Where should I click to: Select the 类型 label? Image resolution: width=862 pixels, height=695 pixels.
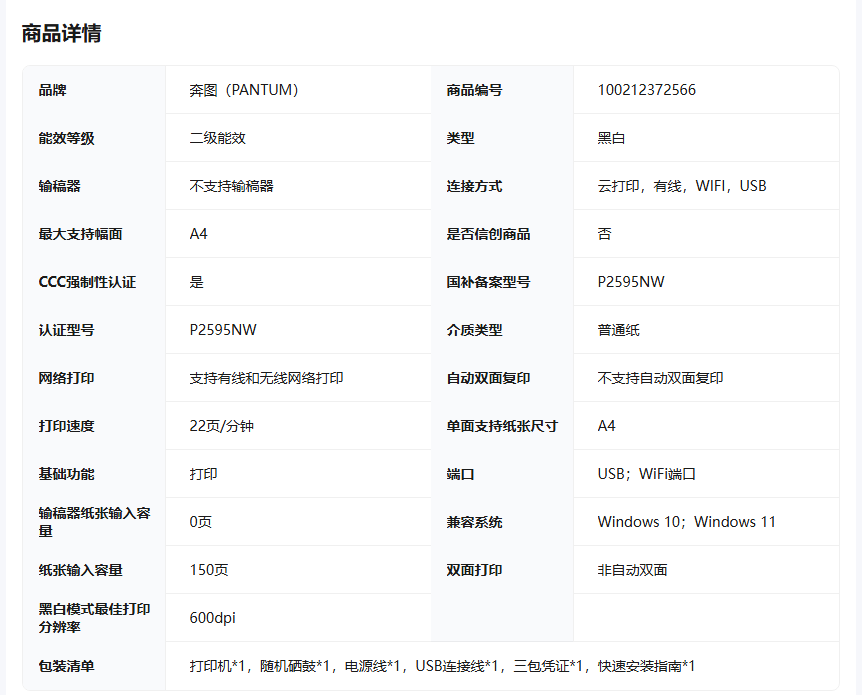[460, 138]
